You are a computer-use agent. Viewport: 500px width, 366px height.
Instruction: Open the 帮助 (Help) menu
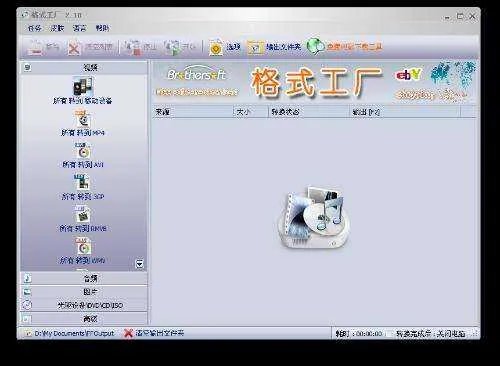(102, 28)
